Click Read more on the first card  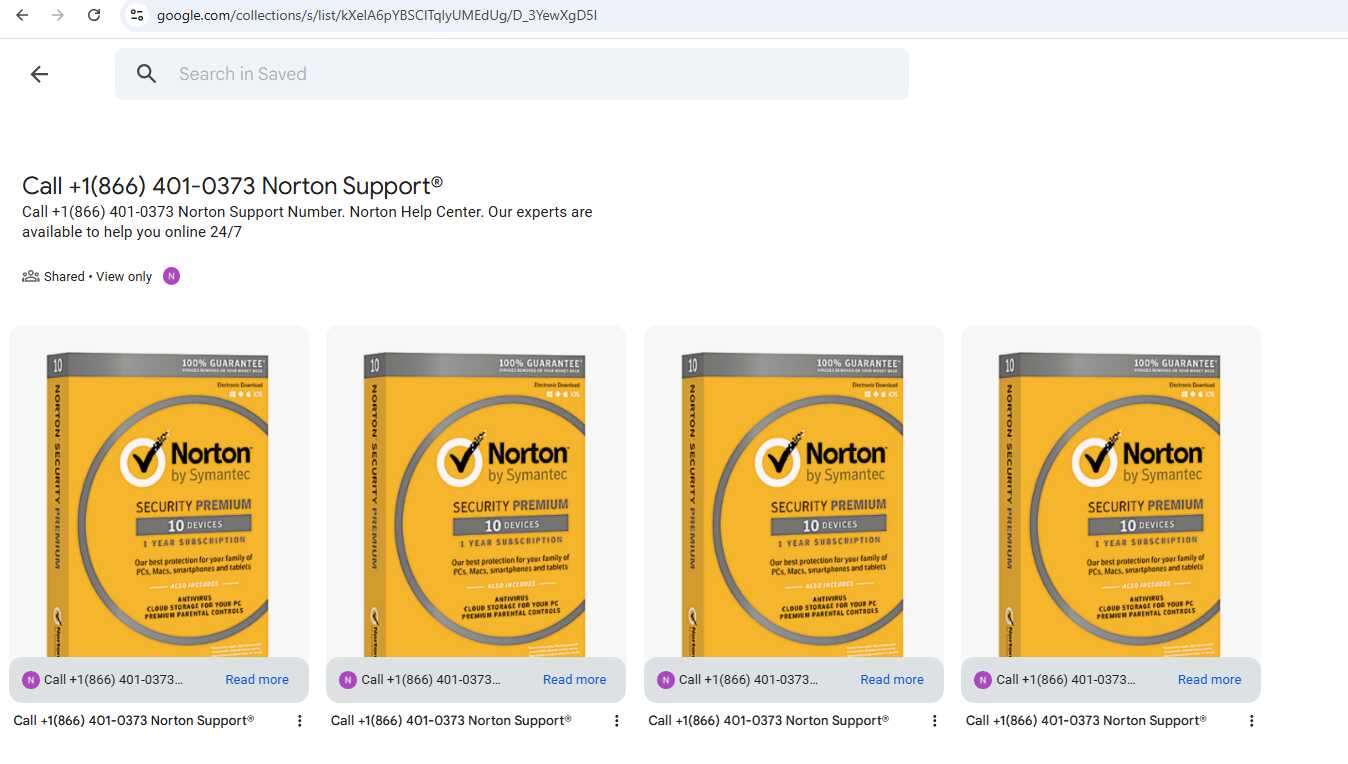pyautogui.click(x=257, y=679)
